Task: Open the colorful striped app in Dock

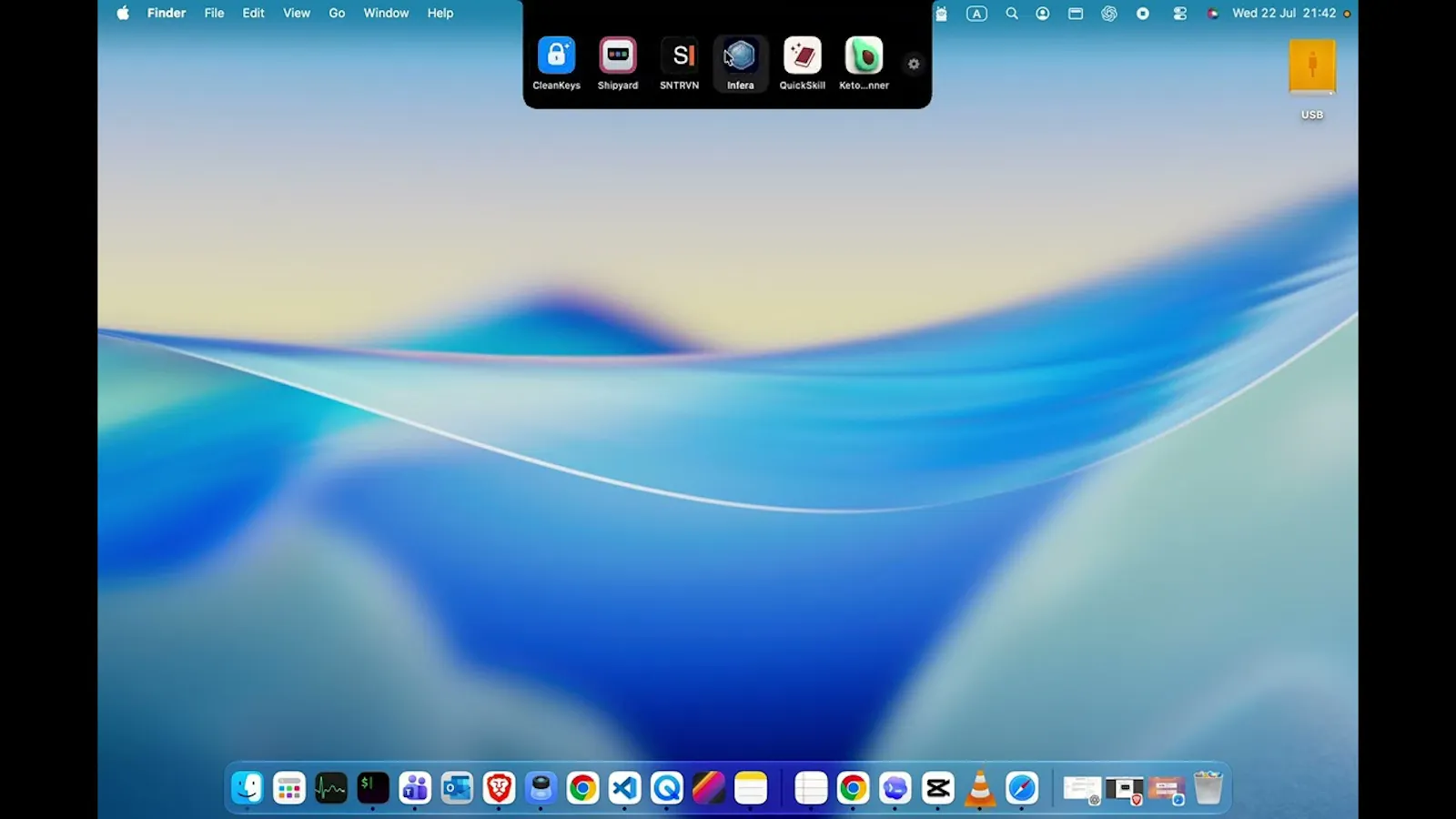Action: 709,787
